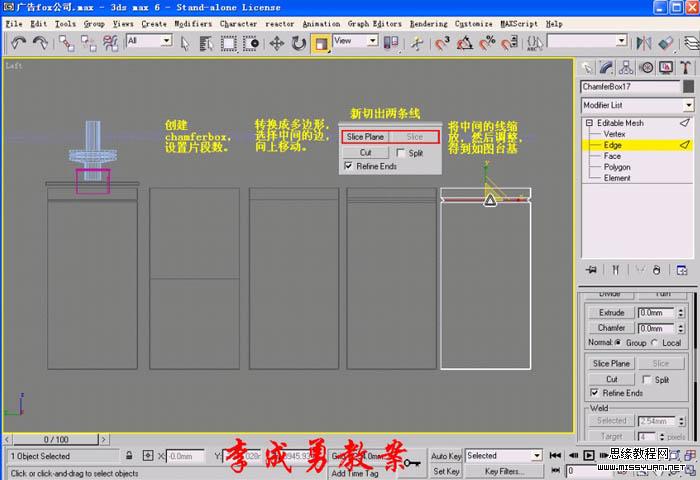
Task: Click the pin stack icon below the modifier stack
Action: [x=591, y=269]
